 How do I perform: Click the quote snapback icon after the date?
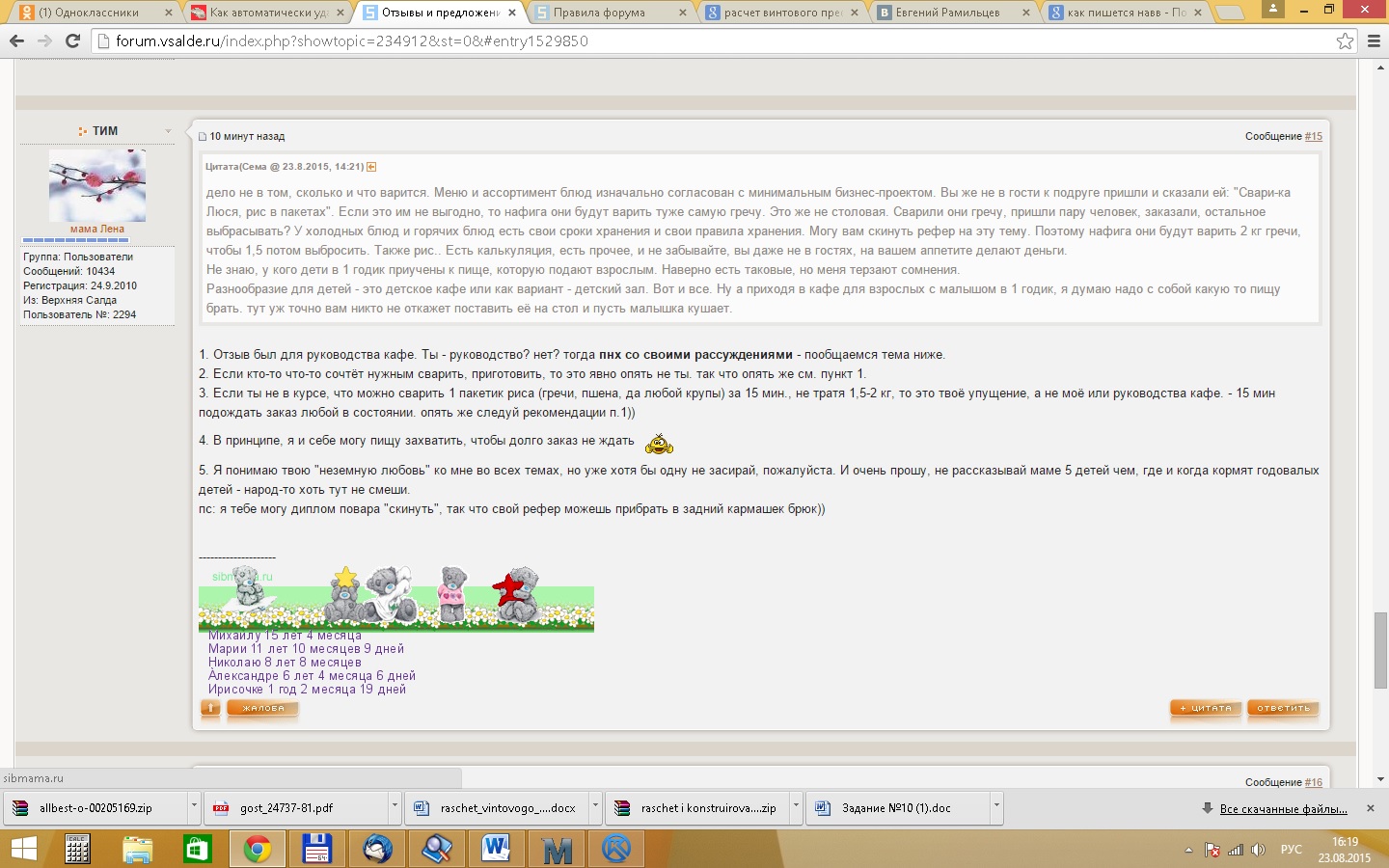[x=371, y=167]
